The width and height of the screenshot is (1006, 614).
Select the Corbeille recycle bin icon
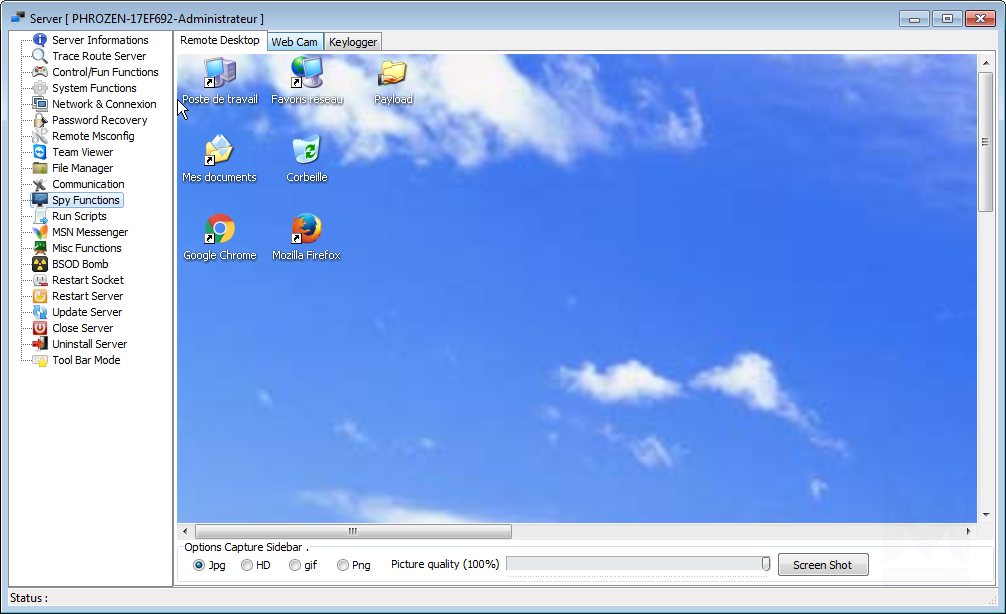pos(307,151)
